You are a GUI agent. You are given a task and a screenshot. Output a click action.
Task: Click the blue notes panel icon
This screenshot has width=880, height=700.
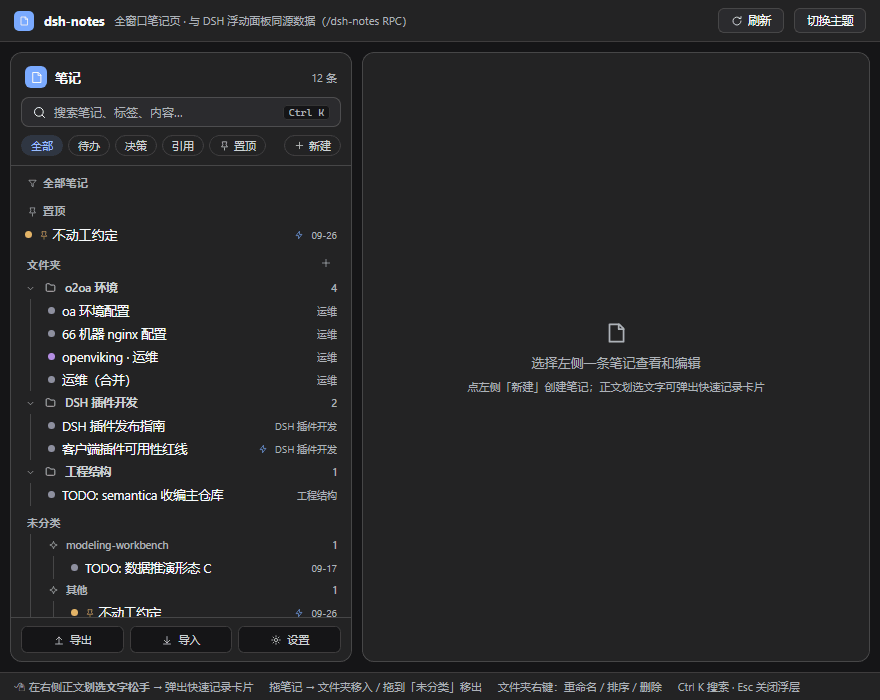[x=36, y=77]
